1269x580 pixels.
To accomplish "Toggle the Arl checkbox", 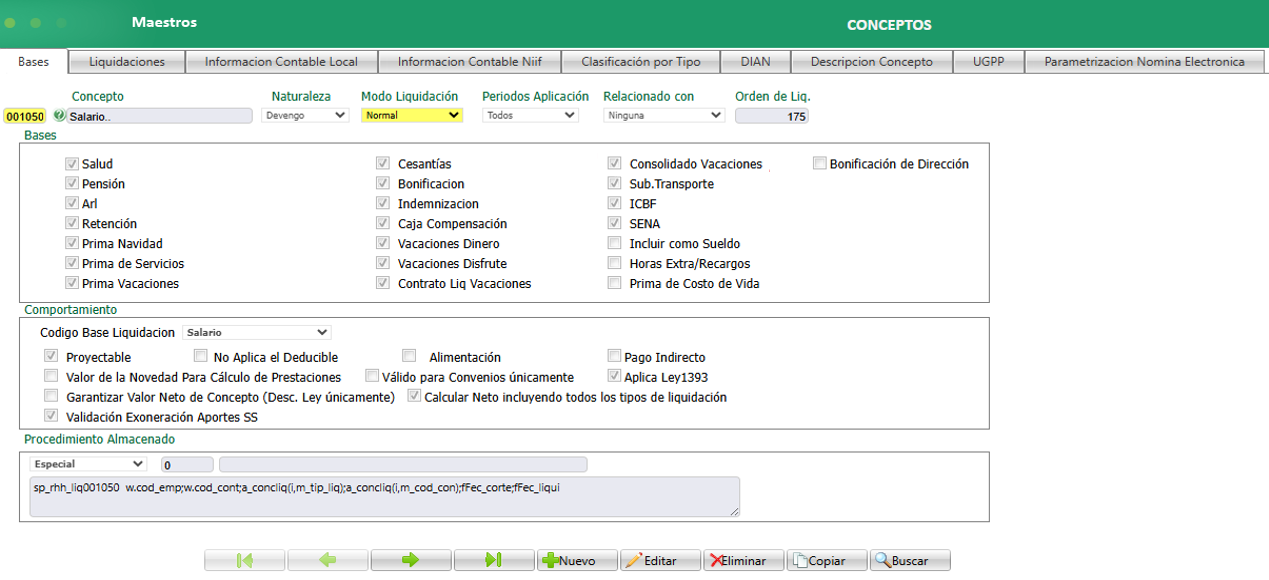I will [x=72, y=204].
